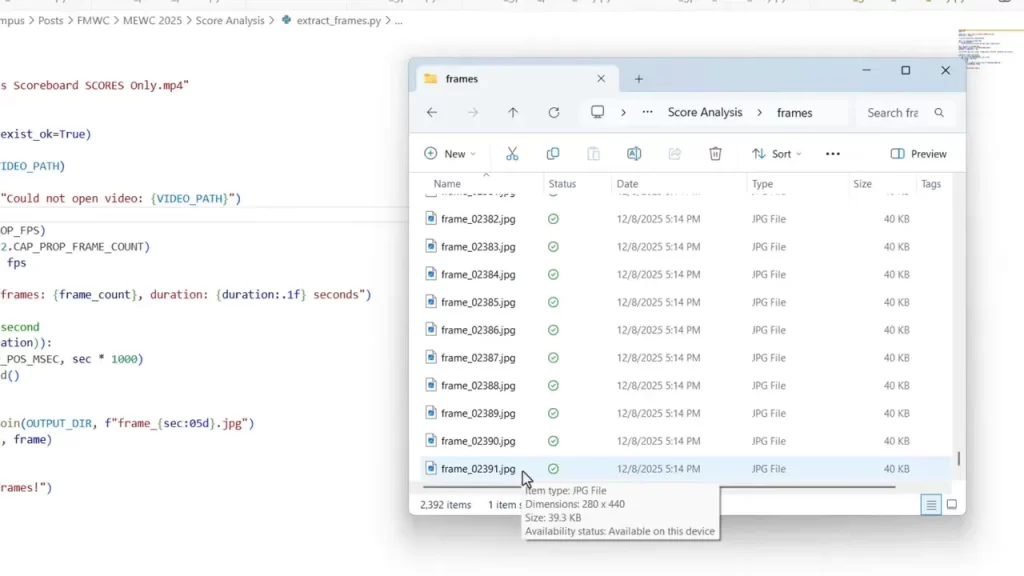Go up one folder level
Viewport: 1024px width, 576px height.
click(x=513, y=112)
